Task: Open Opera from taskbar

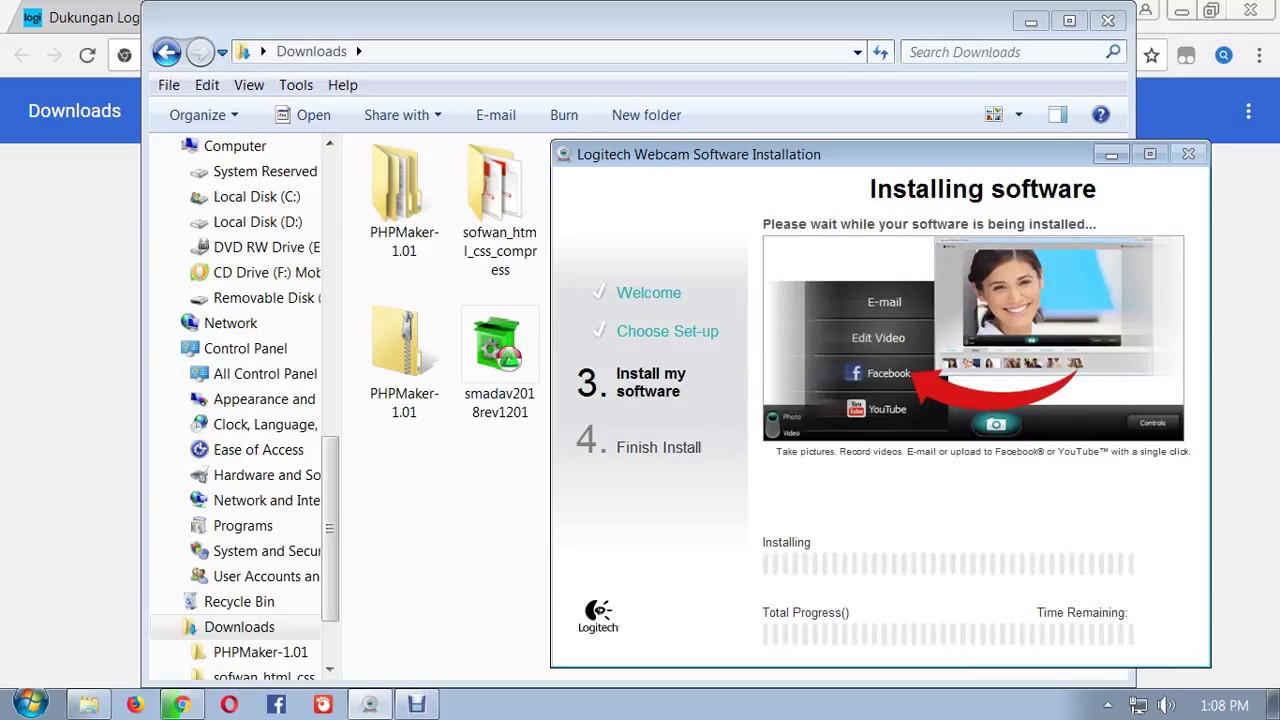Action: pyautogui.click(x=229, y=705)
